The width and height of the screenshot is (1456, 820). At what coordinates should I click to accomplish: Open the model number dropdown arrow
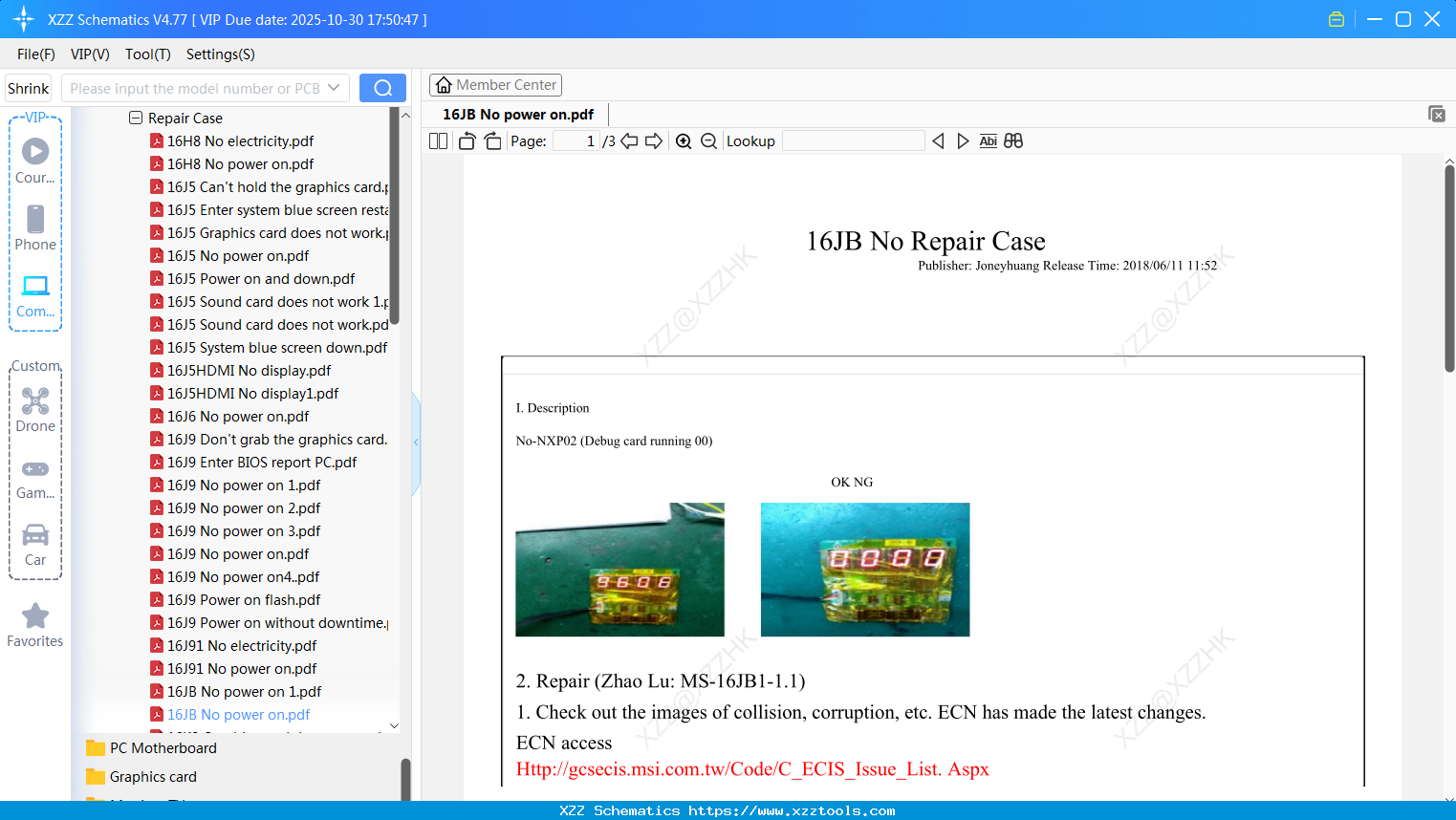coord(334,88)
